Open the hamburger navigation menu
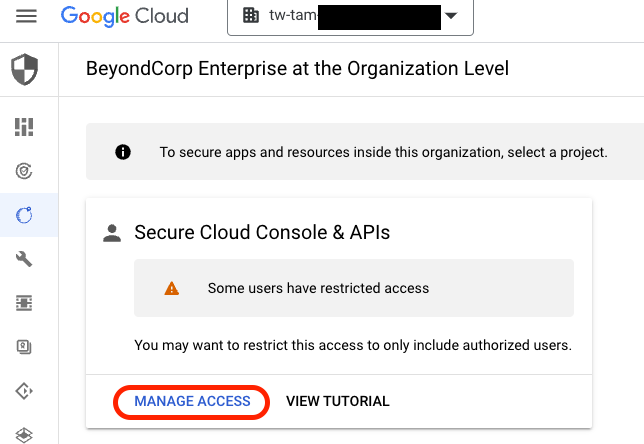This screenshot has height=444, width=644. 26,17
